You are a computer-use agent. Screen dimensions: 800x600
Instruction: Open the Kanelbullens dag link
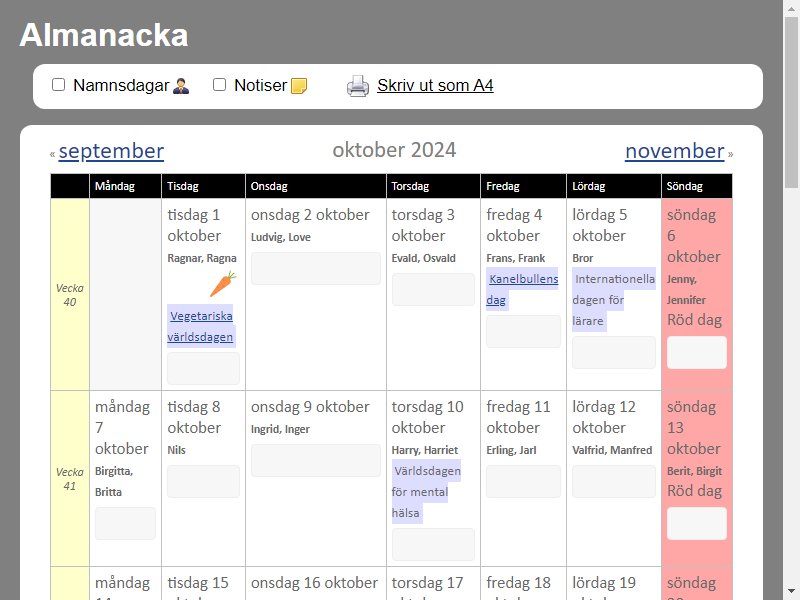[x=522, y=289]
